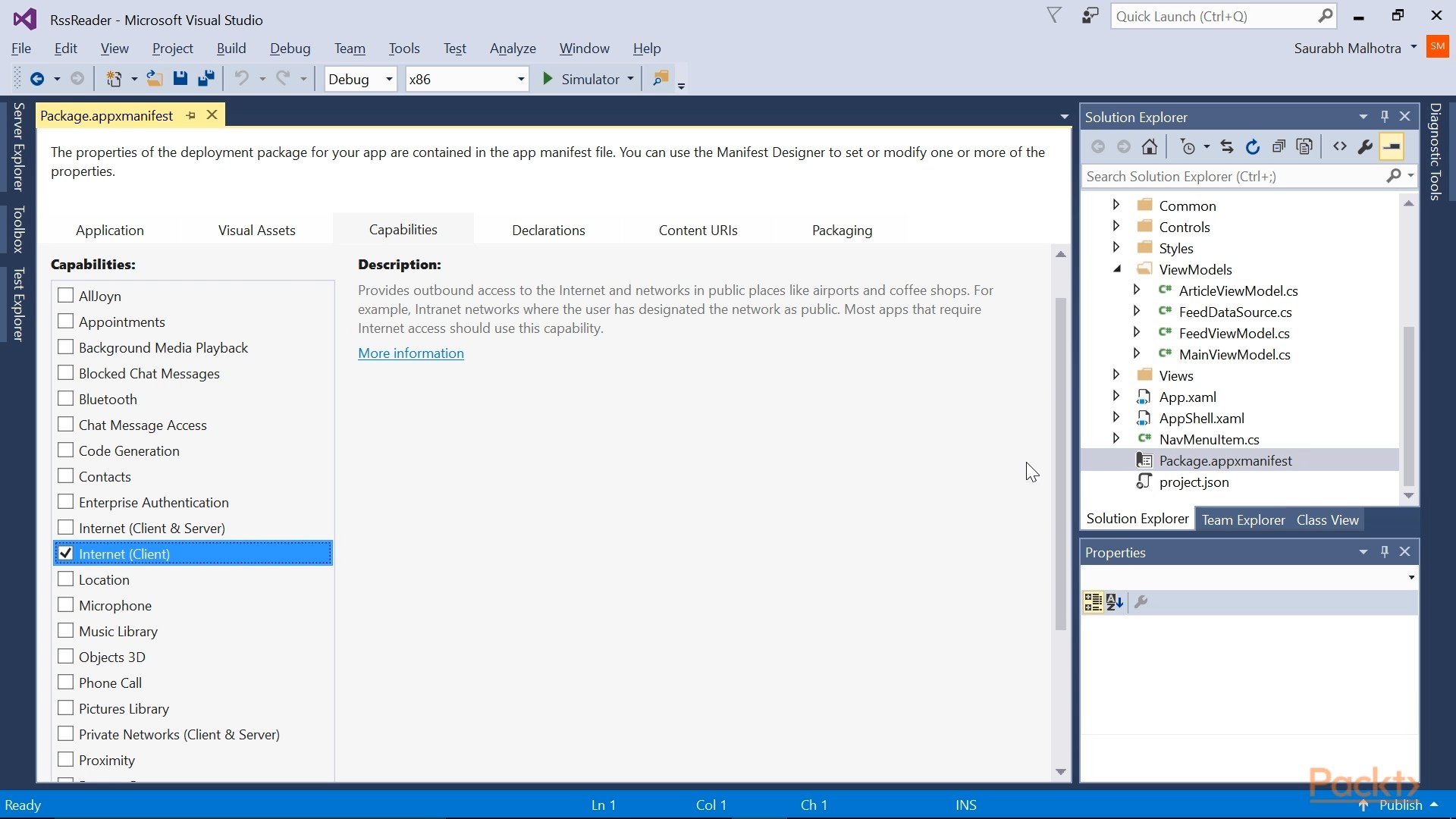1456x819 pixels.
Task: Open the Debug configuration dropdown
Action: click(361, 79)
